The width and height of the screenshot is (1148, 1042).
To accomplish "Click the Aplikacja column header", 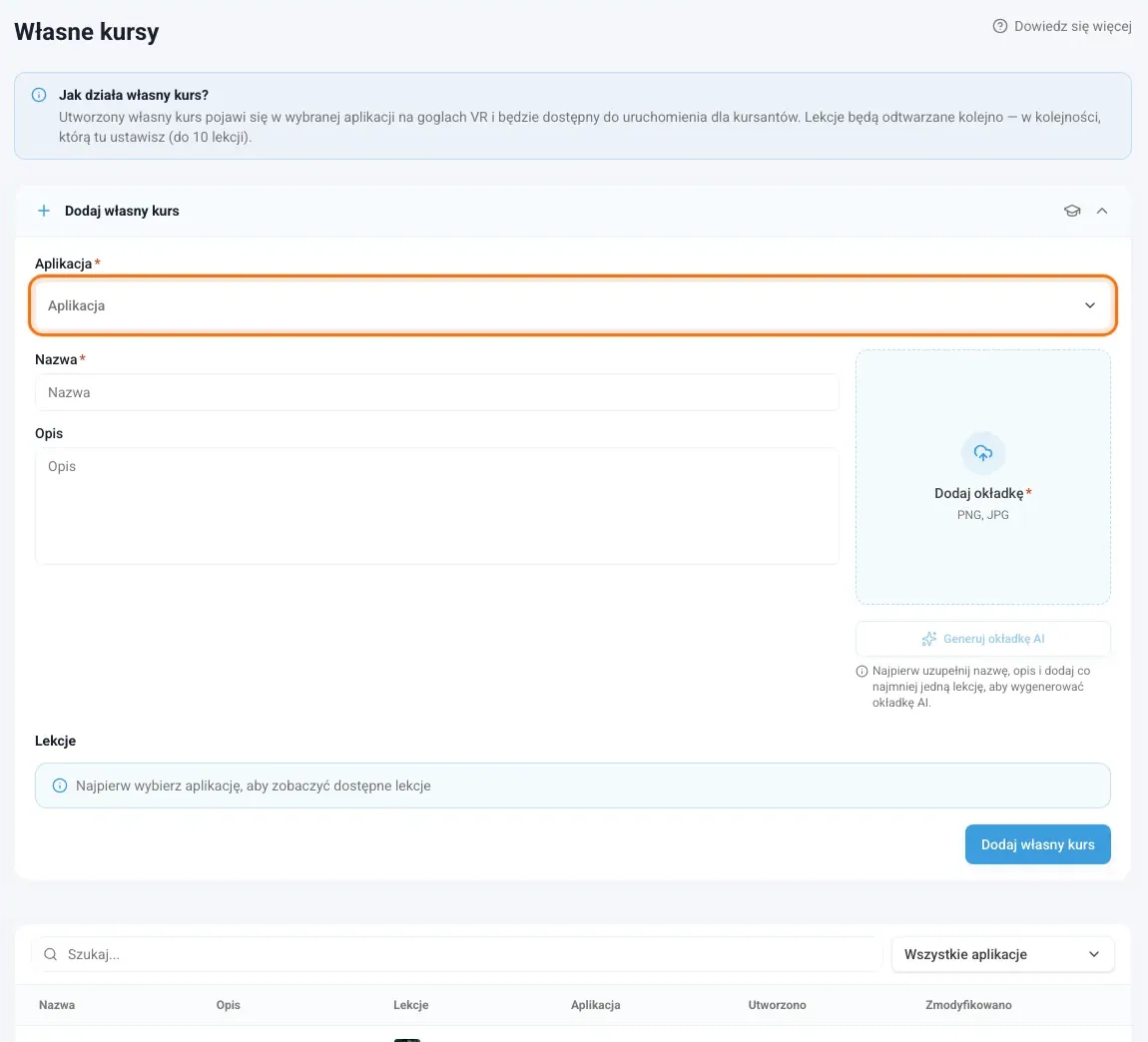I will click(x=595, y=1005).
